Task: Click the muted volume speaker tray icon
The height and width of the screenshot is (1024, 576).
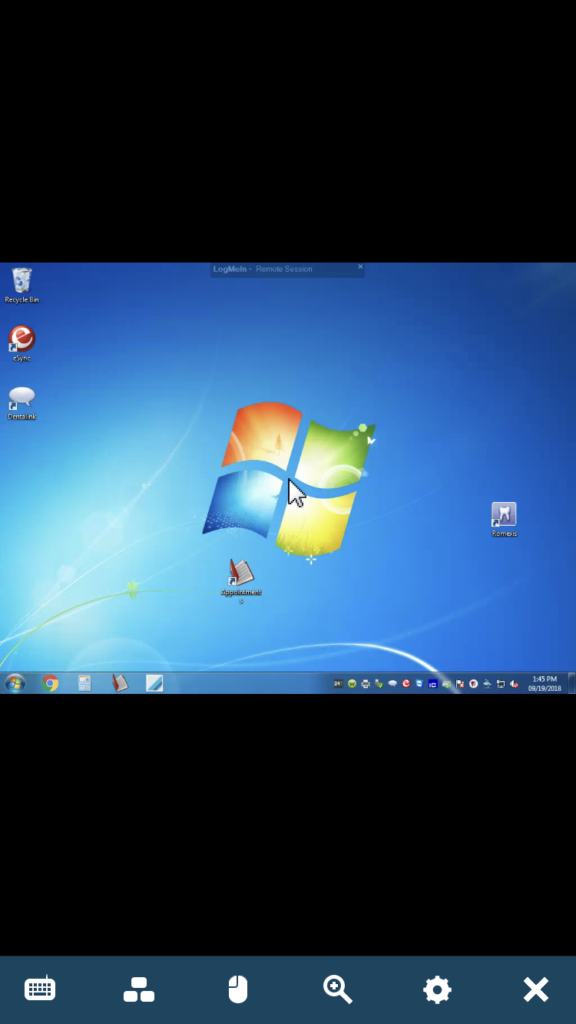Action: pyautogui.click(x=514, y=684)
